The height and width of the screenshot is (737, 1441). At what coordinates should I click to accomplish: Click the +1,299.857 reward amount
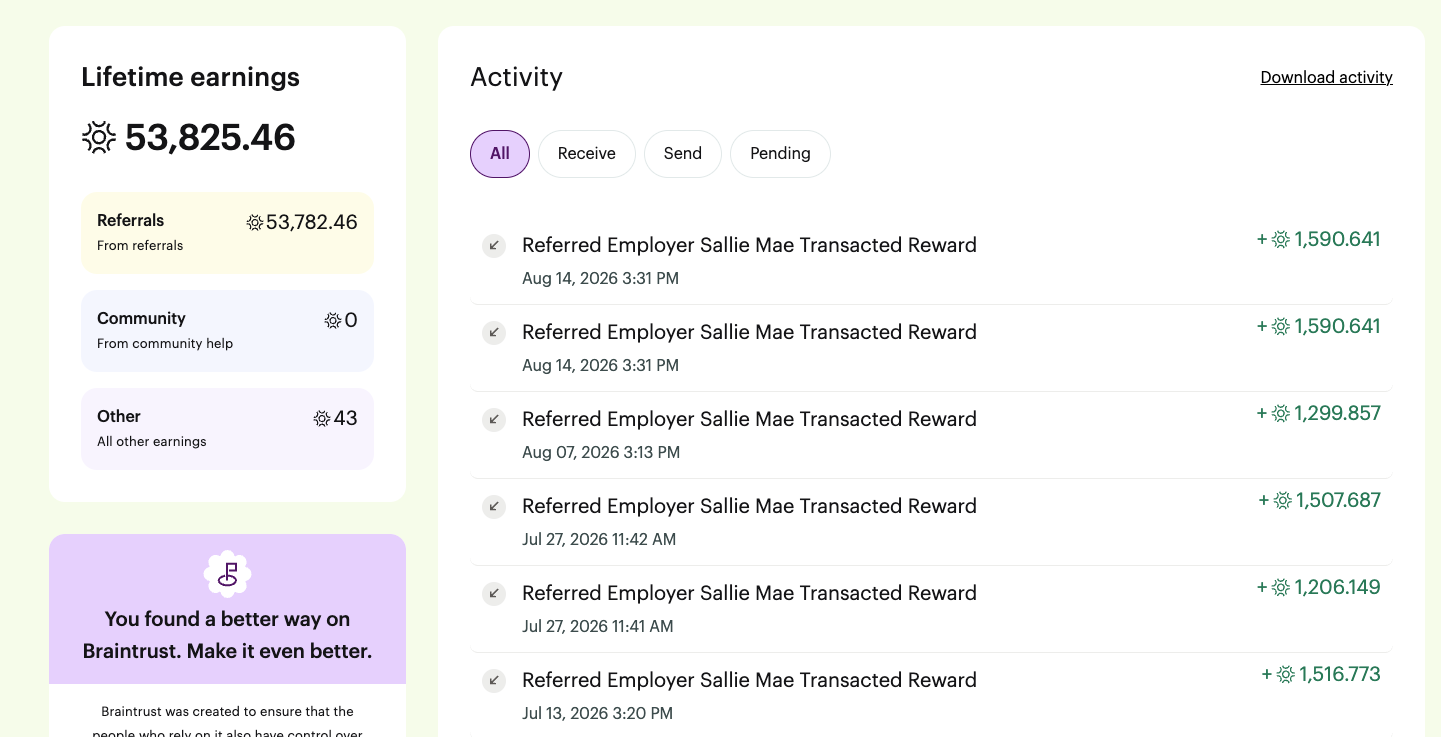click(x=1318, y=413)
